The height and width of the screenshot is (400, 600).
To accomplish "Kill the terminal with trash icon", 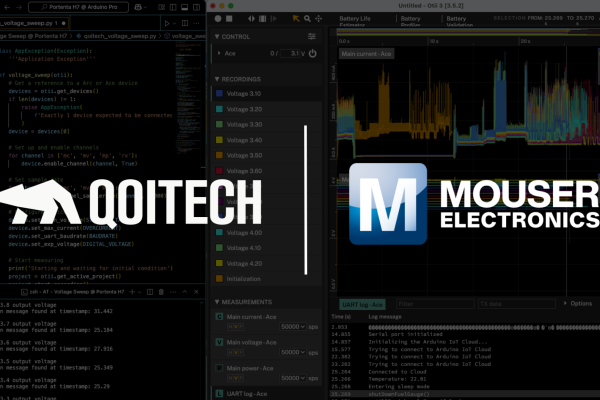I will coord(161,292).
